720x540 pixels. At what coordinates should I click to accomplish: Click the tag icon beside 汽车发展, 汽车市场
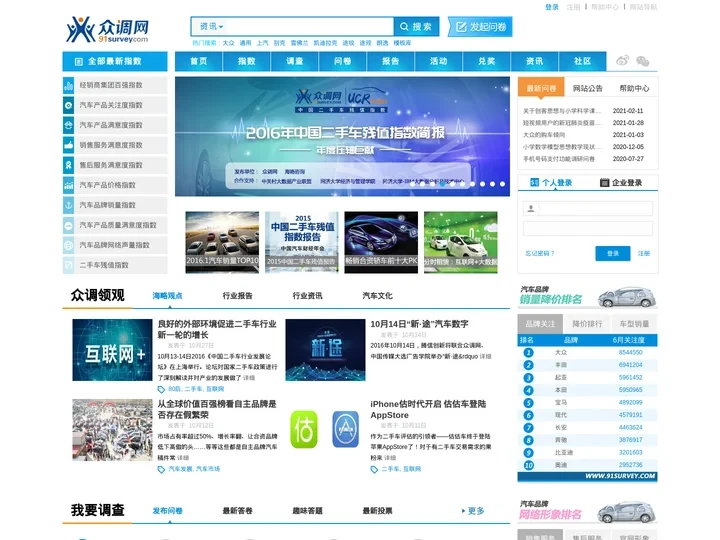pos(161,469)
